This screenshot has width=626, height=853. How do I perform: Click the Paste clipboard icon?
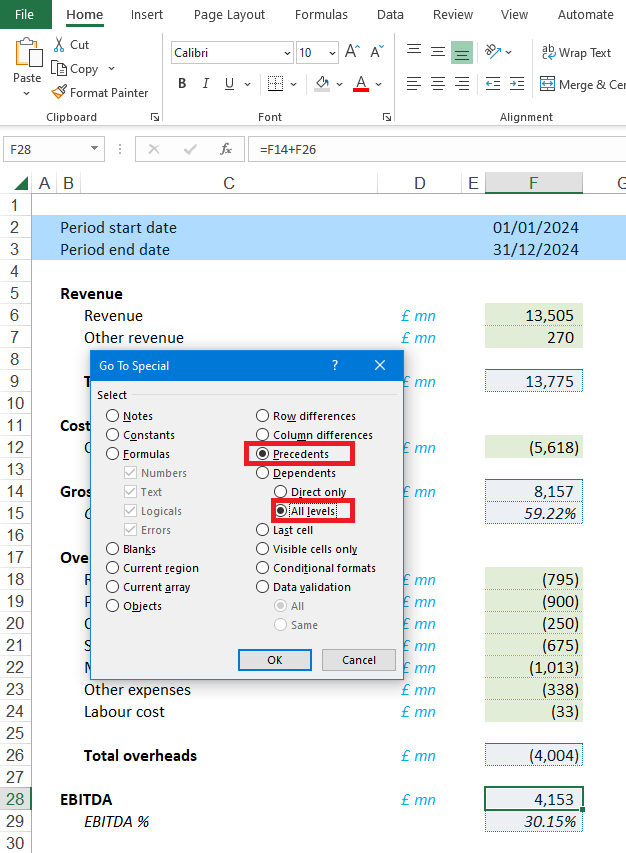tap(27, 55)
